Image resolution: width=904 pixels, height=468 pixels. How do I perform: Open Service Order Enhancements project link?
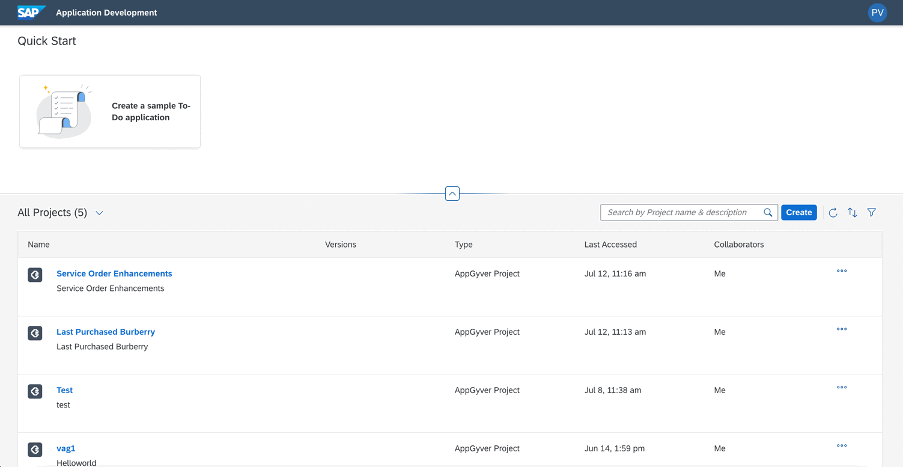pos(114,273)
